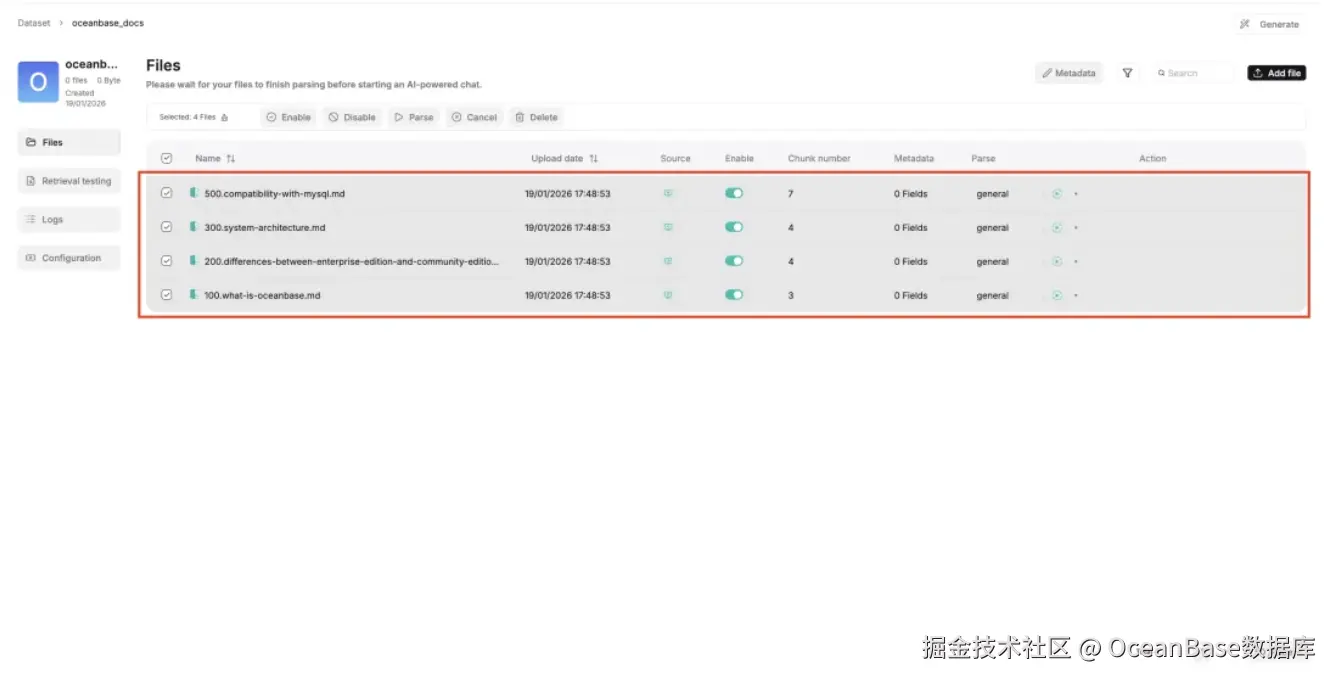Screen dimensions: 1336x682
Task: Click the source icon of 100.what-is-oceanbase.md
Action: [668, 296]
